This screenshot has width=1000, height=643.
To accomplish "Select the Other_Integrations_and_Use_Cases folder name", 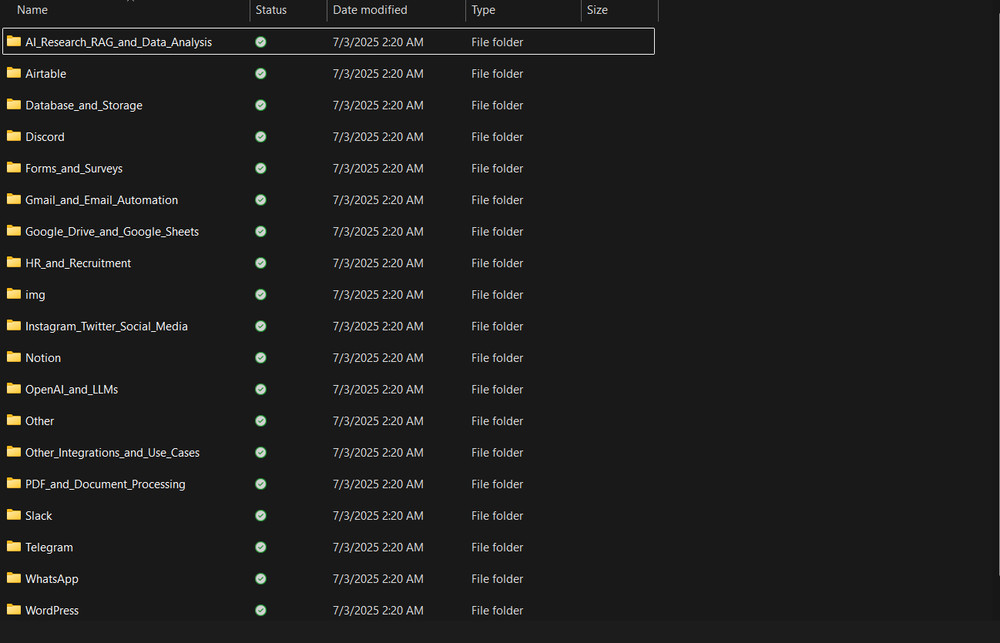I will [112, 452].
